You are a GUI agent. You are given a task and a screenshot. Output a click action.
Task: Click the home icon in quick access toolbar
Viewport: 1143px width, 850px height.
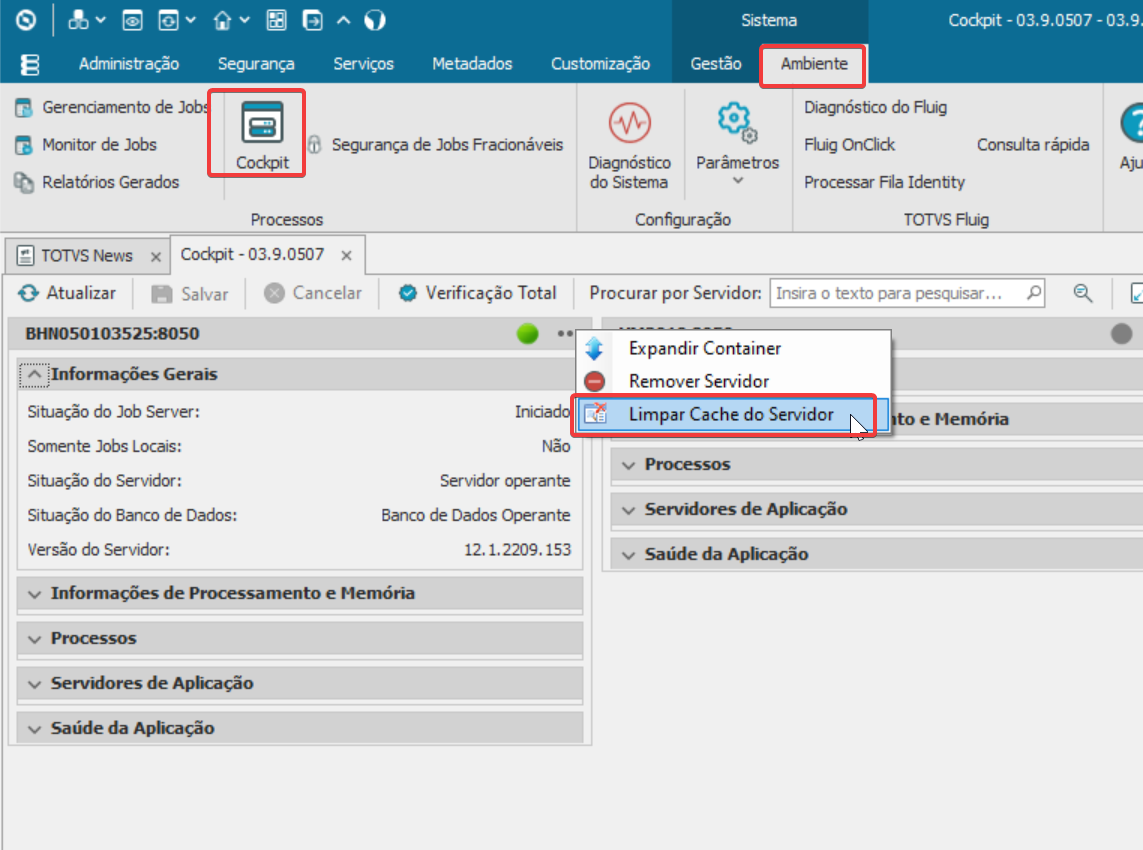pyautogui.click(x=222, y=20)
